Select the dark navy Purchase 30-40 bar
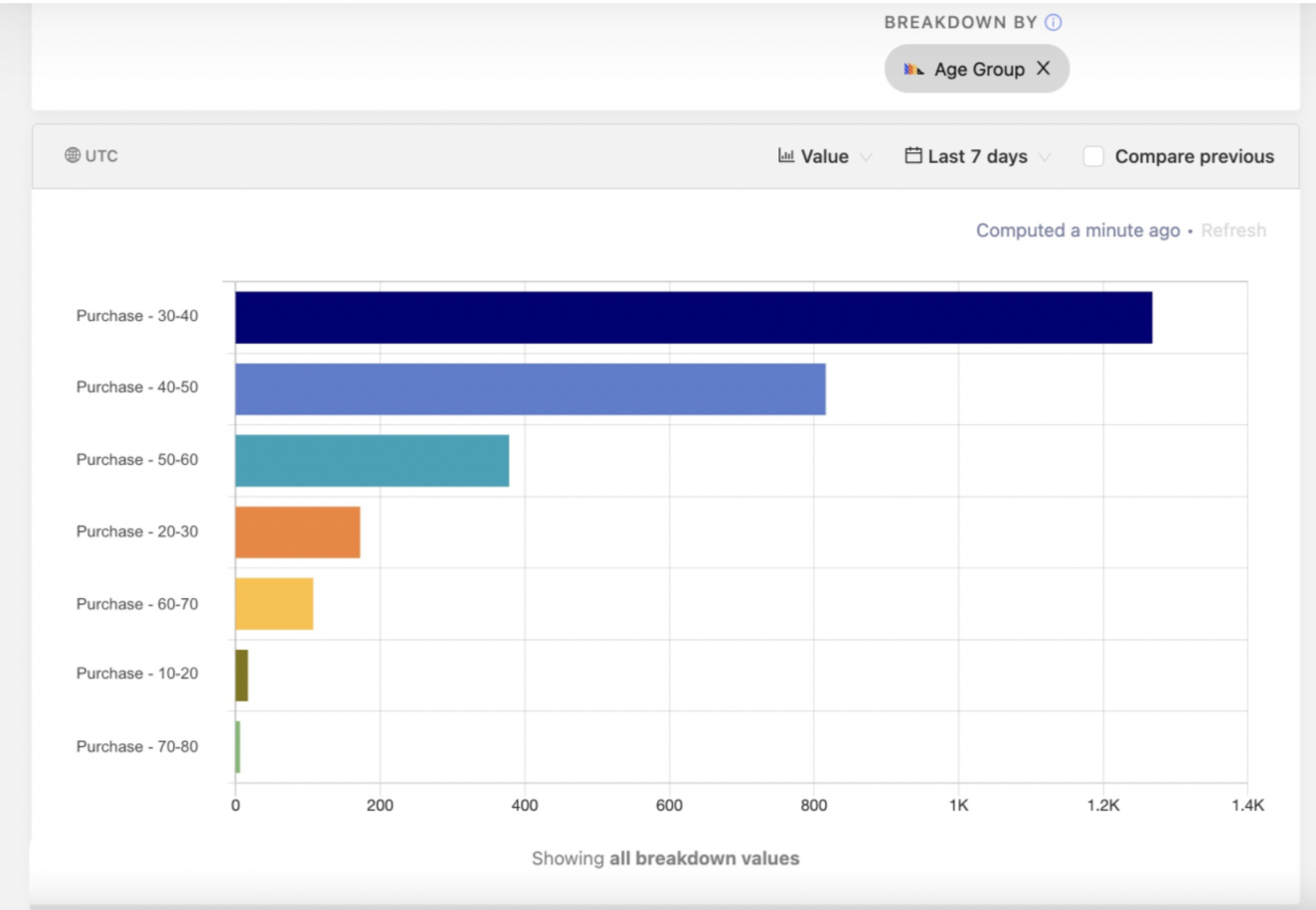The image size is (1316, 910). 693,318
